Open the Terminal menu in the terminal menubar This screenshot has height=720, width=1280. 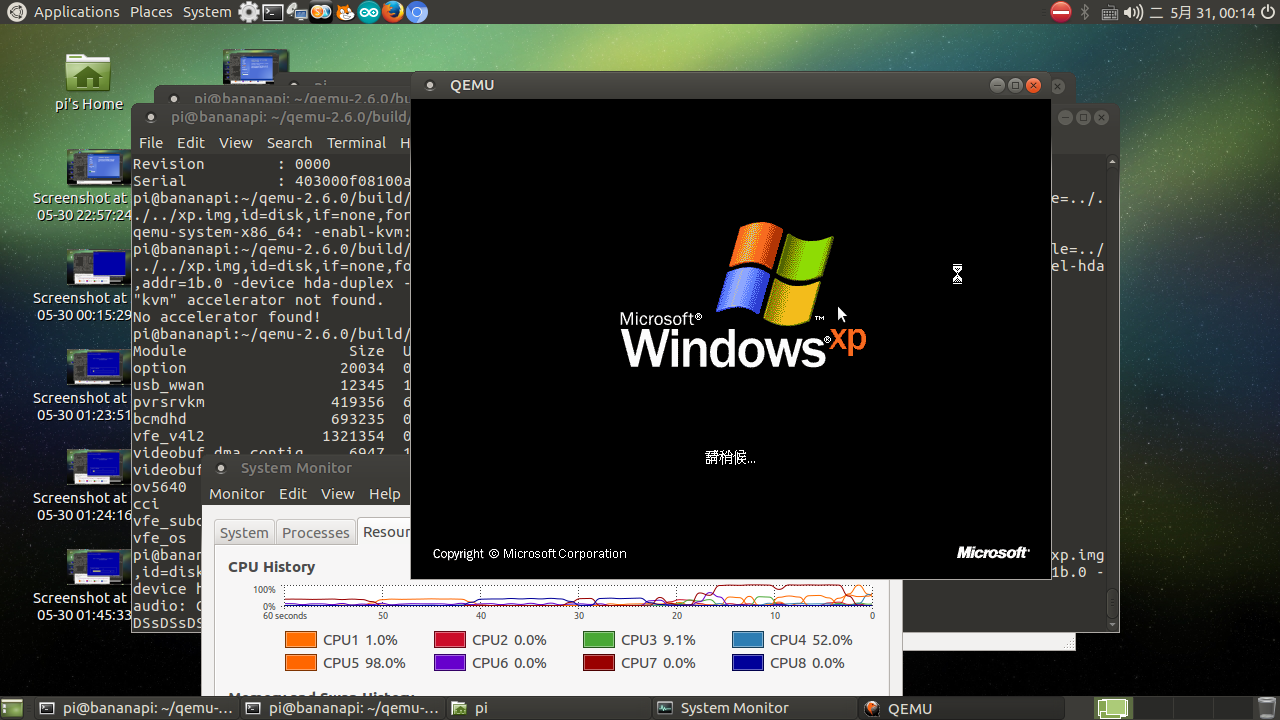(356, 143)
